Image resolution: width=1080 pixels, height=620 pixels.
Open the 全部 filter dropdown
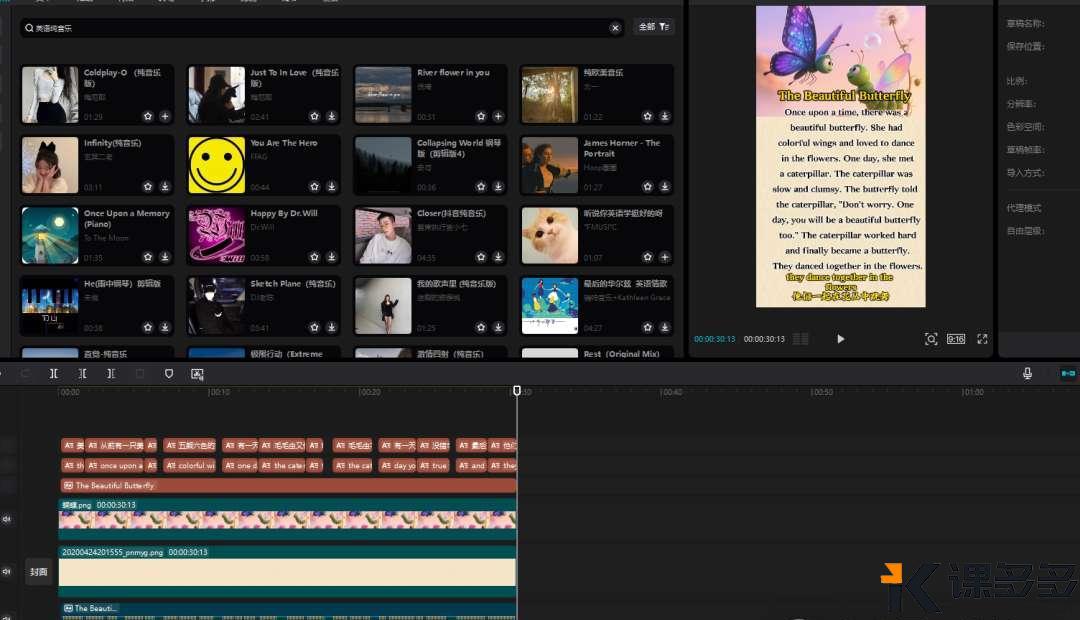click(654, 27)
